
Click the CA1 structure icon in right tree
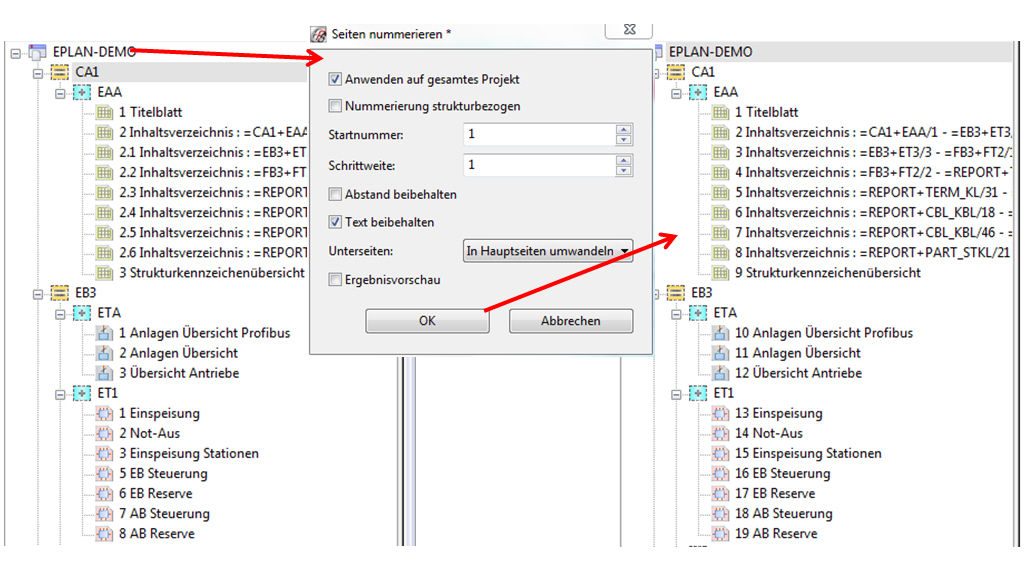[x=676, y=72]
